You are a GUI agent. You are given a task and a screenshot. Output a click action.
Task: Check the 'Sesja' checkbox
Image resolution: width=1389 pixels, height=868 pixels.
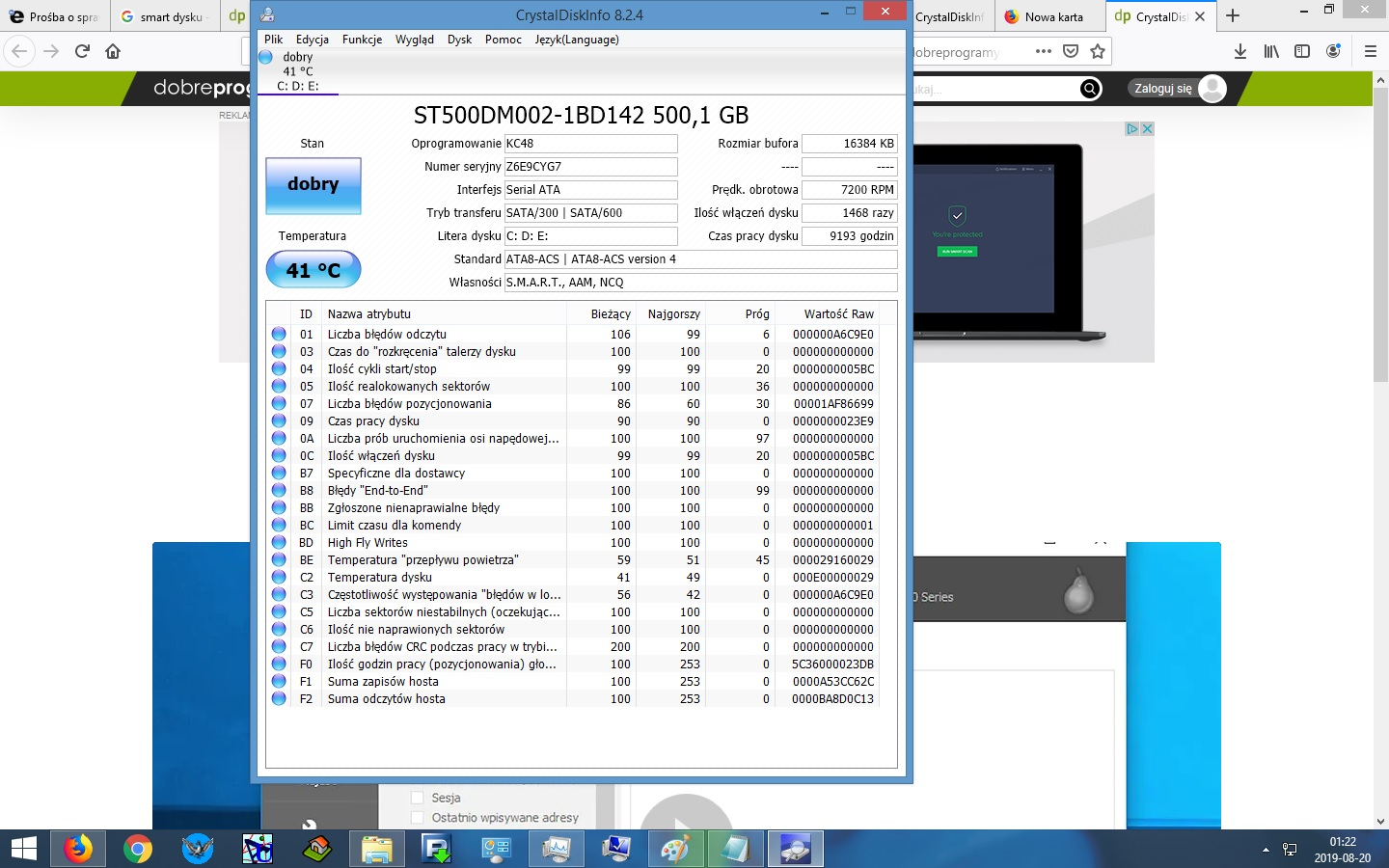click(x=418, y=798)
